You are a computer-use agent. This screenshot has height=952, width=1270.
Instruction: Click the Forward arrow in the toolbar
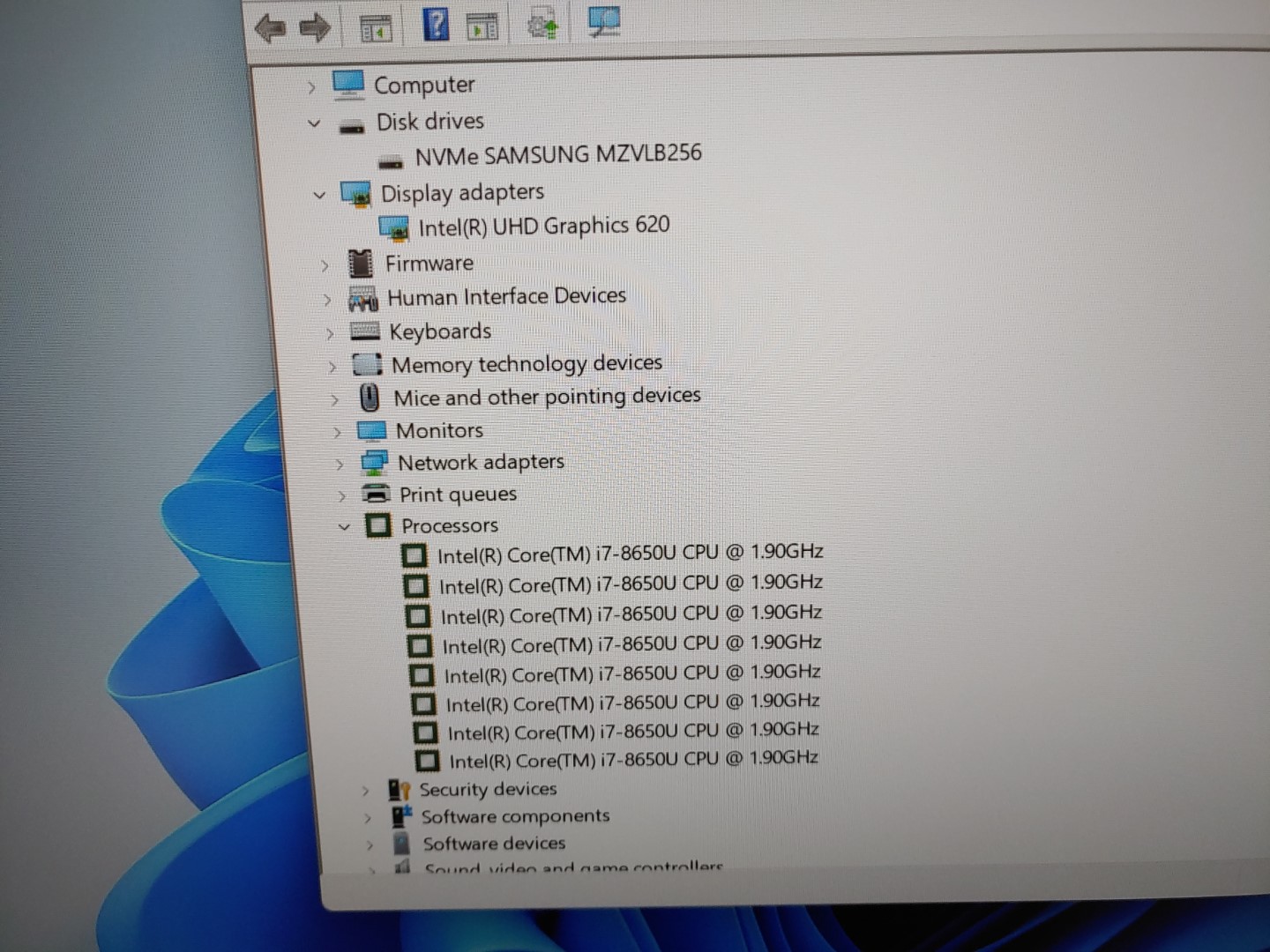pyautogui.click(x=315, y=28)
